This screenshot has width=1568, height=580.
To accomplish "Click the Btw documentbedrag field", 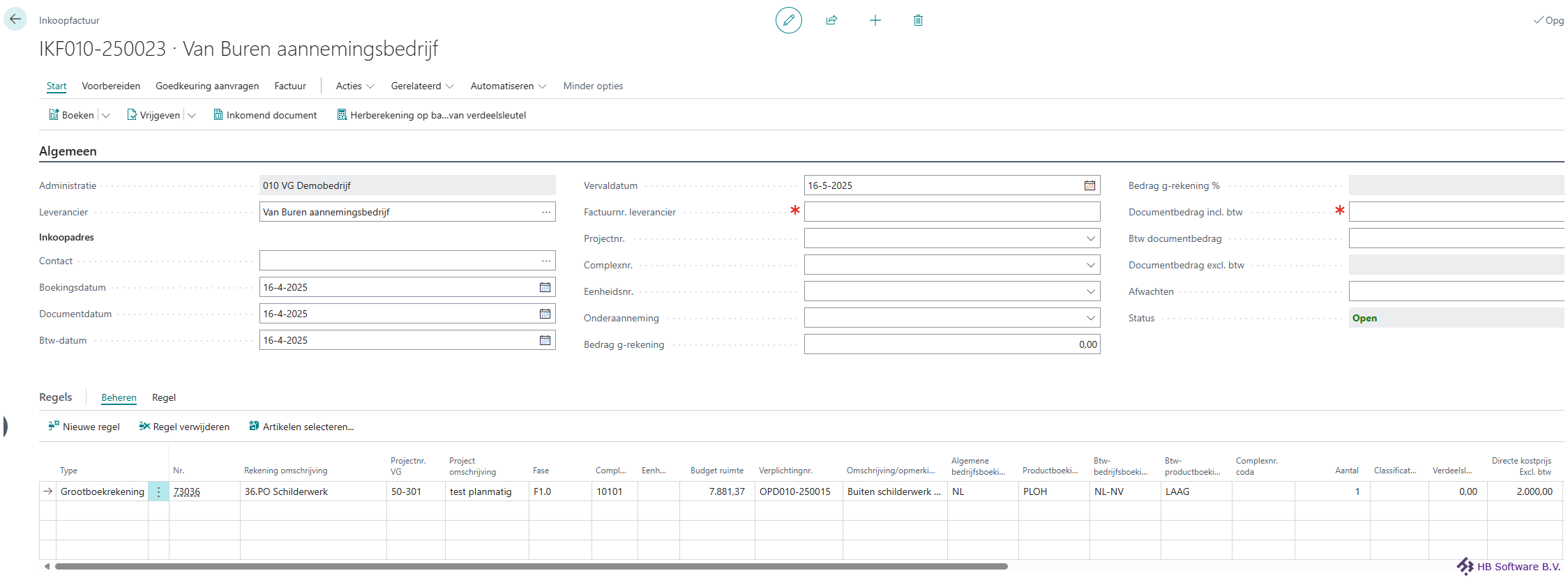I will 1456,238.
